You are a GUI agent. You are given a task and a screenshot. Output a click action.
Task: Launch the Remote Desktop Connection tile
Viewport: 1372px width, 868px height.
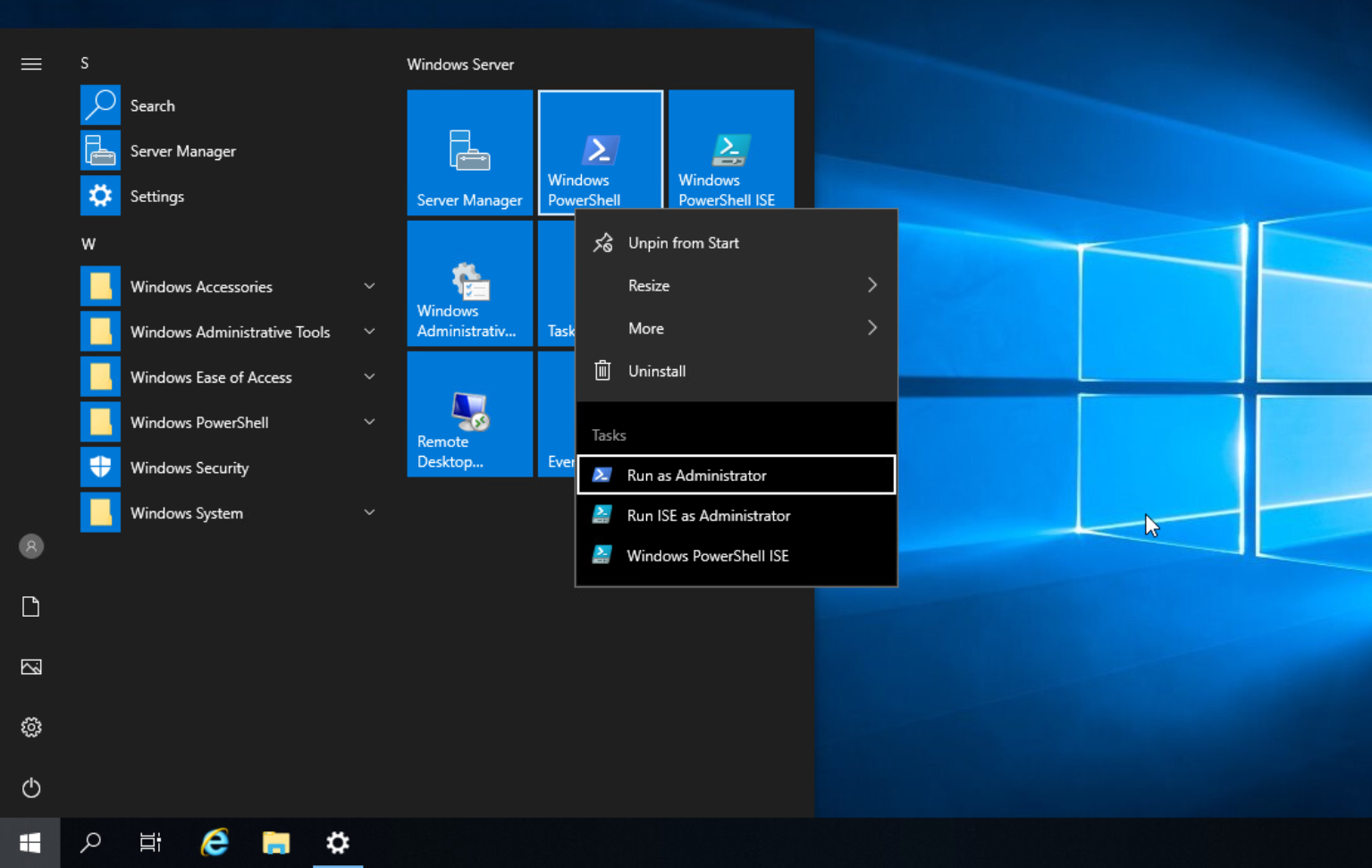click(x=469, y=414)
